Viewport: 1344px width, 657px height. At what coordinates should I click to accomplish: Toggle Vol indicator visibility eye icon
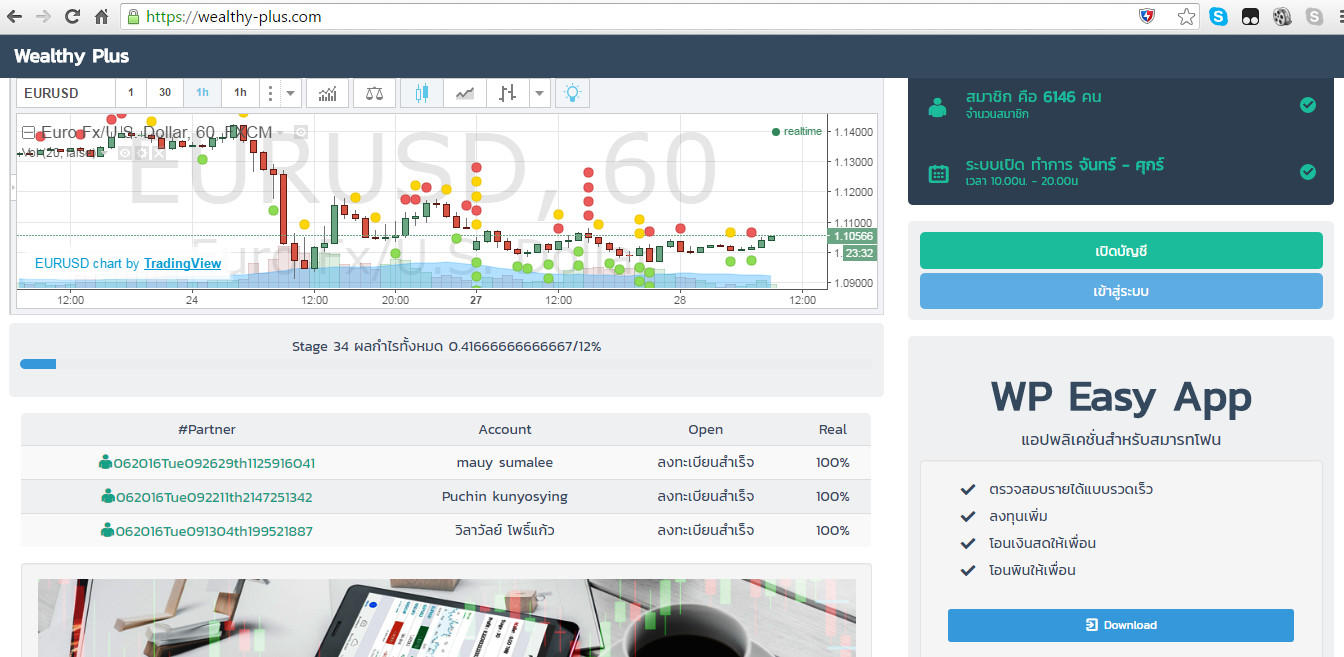click(x=125, y=153)
